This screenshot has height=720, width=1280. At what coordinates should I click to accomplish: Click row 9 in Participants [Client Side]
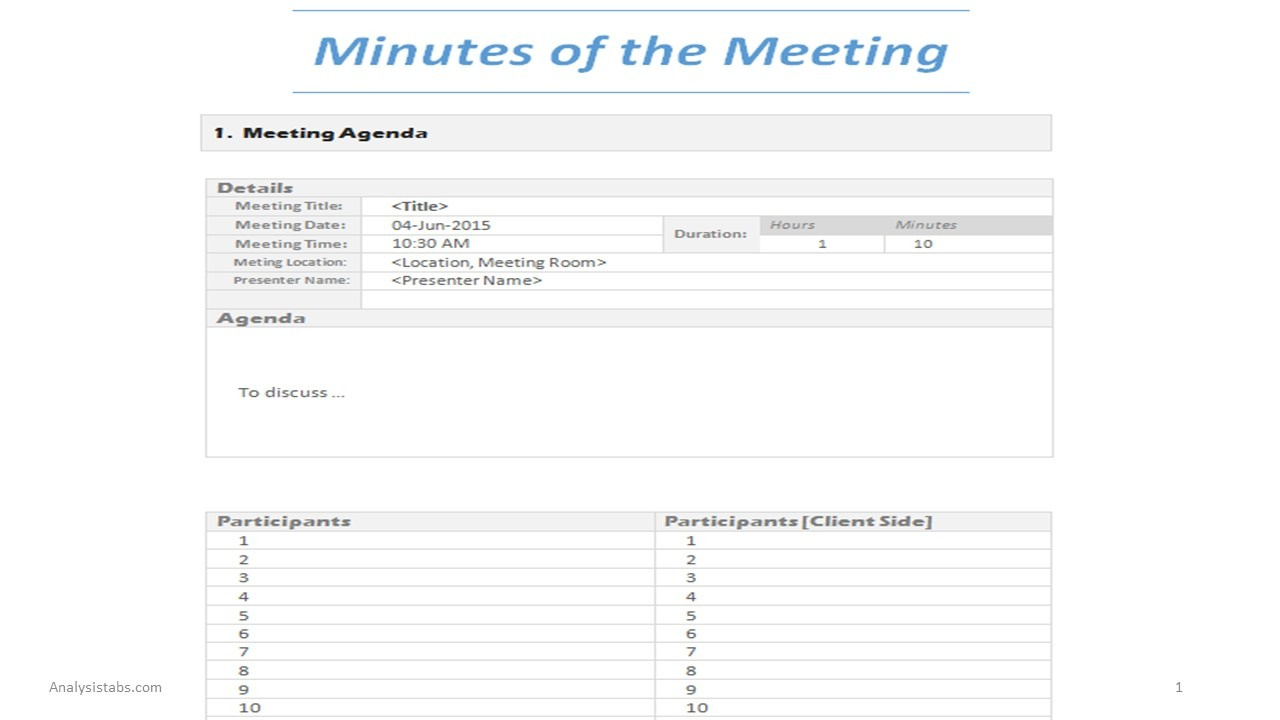(853, 689)
